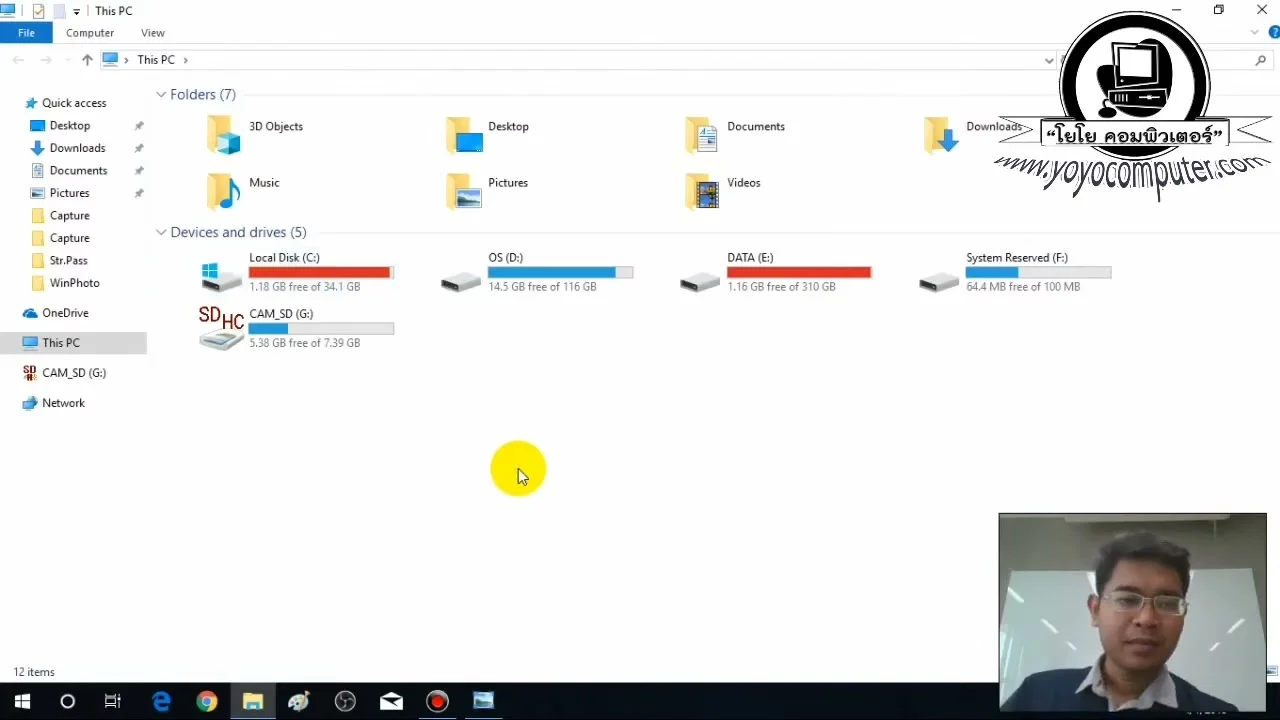This screenshot has width=1280, height=720.
Task: Collapse the Devices and drives (5) section
Action: [161, 232]
